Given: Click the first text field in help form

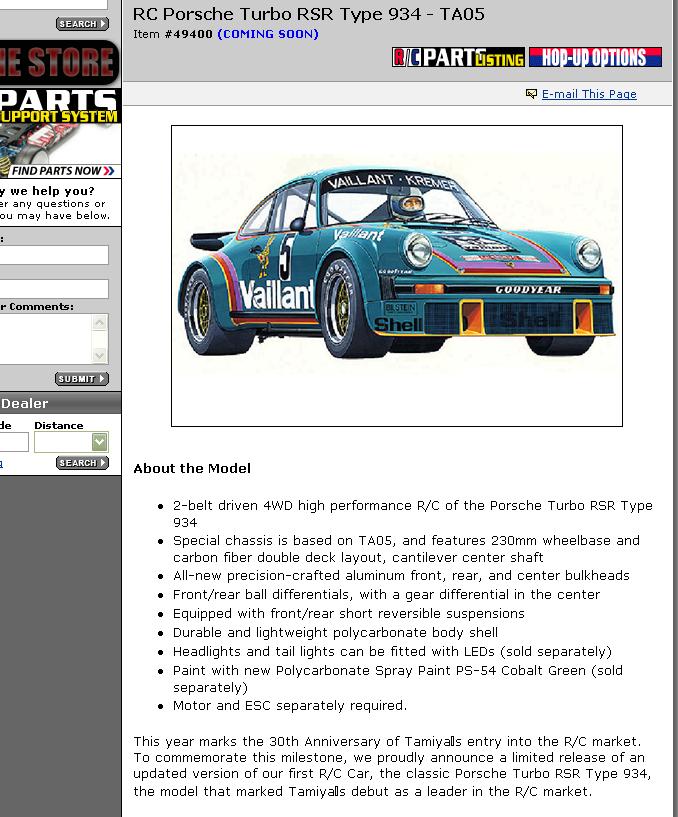Looking at the screenshot, I should pos(54,255).
